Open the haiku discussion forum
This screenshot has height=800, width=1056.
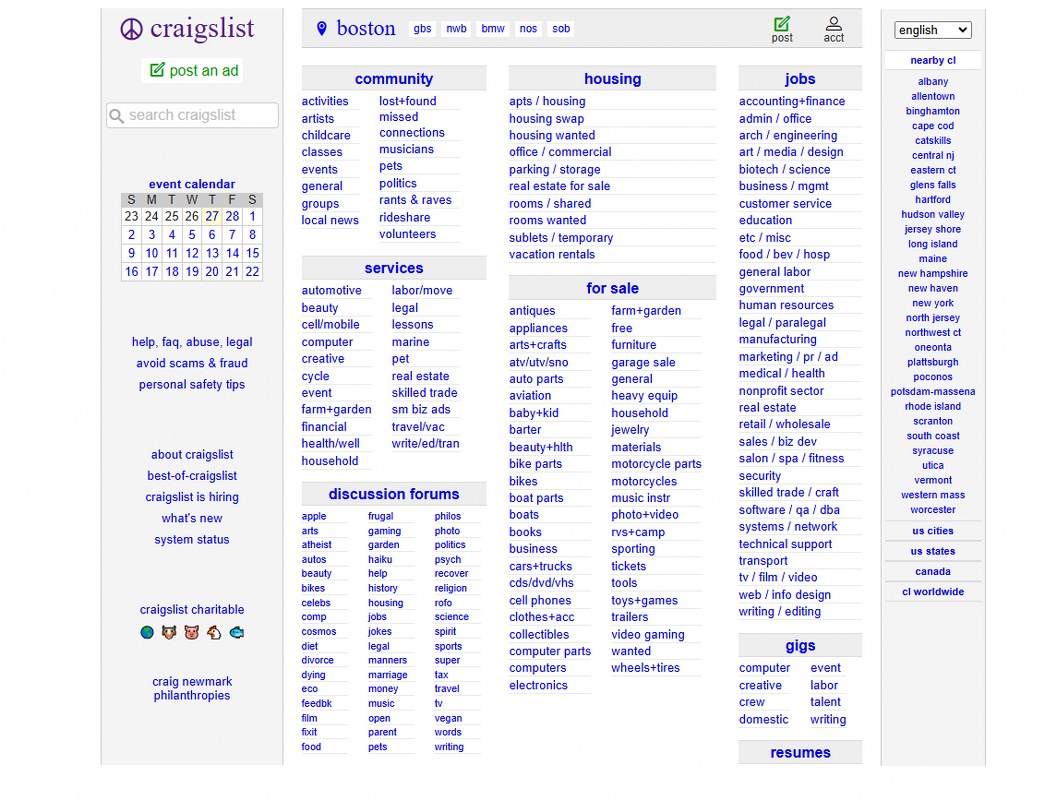(380, 560)
